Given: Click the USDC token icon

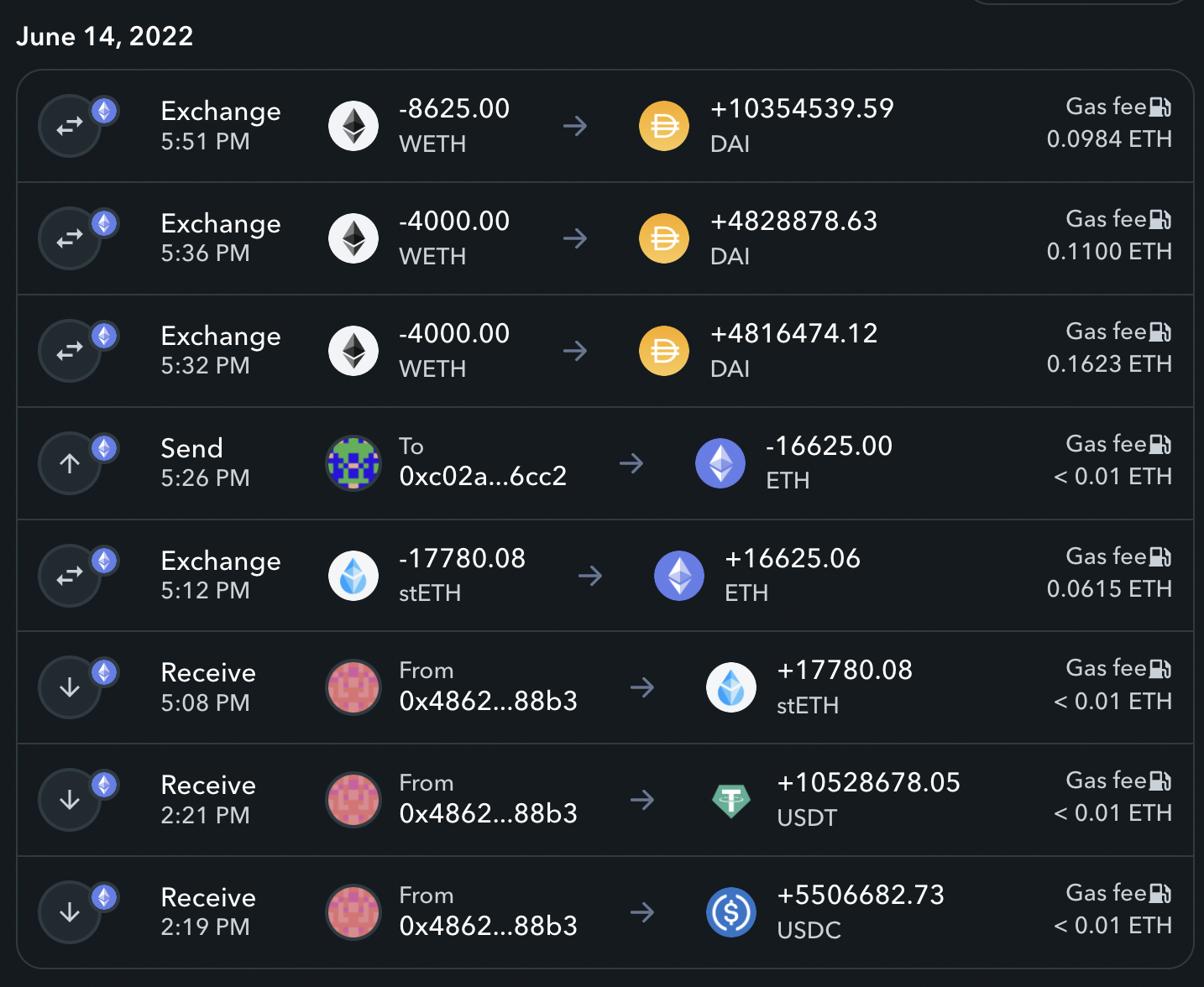Looking at the screenshot, I should coord(731,912).
